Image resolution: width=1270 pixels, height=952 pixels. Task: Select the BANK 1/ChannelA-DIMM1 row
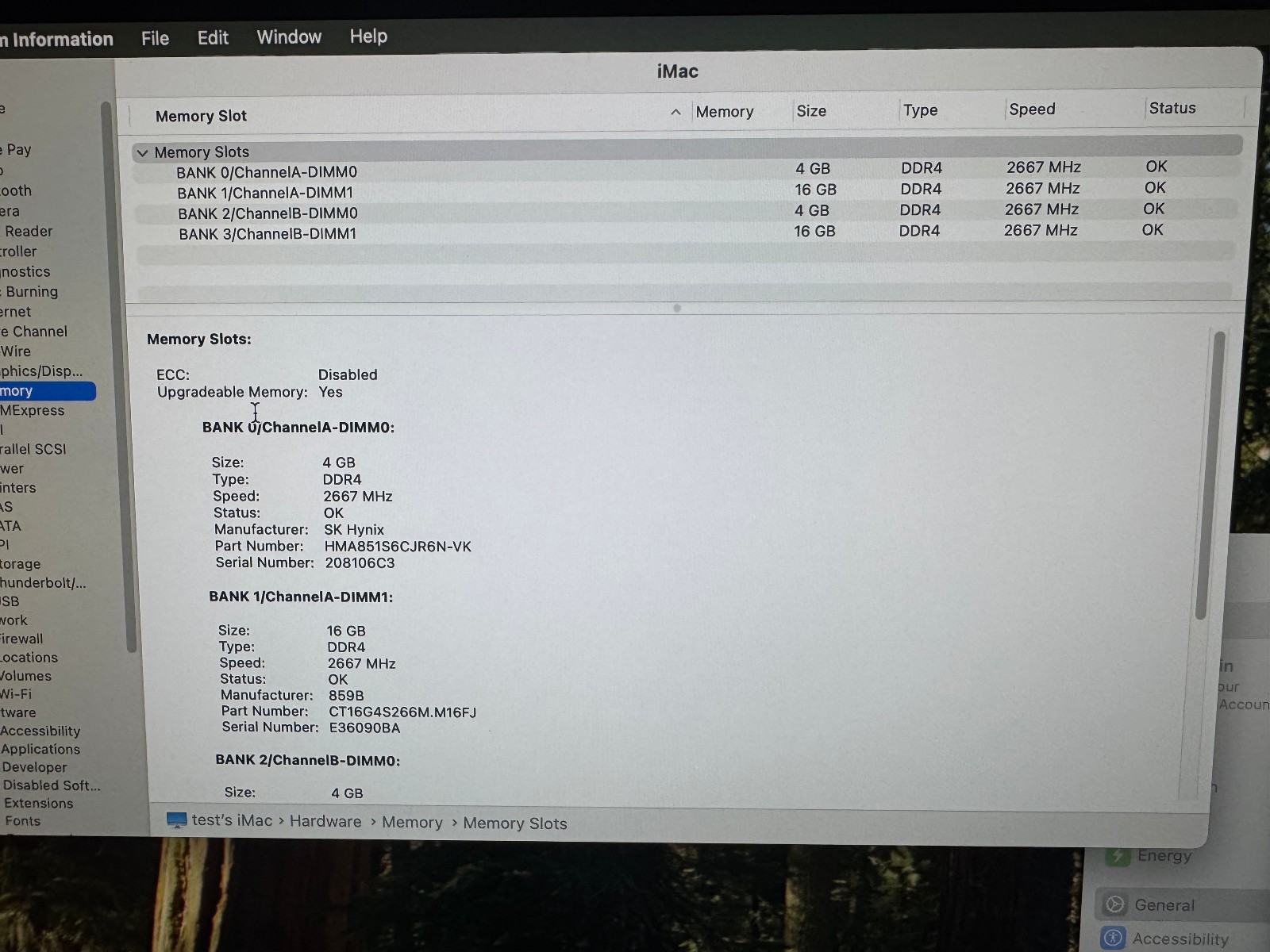(687, 190)
